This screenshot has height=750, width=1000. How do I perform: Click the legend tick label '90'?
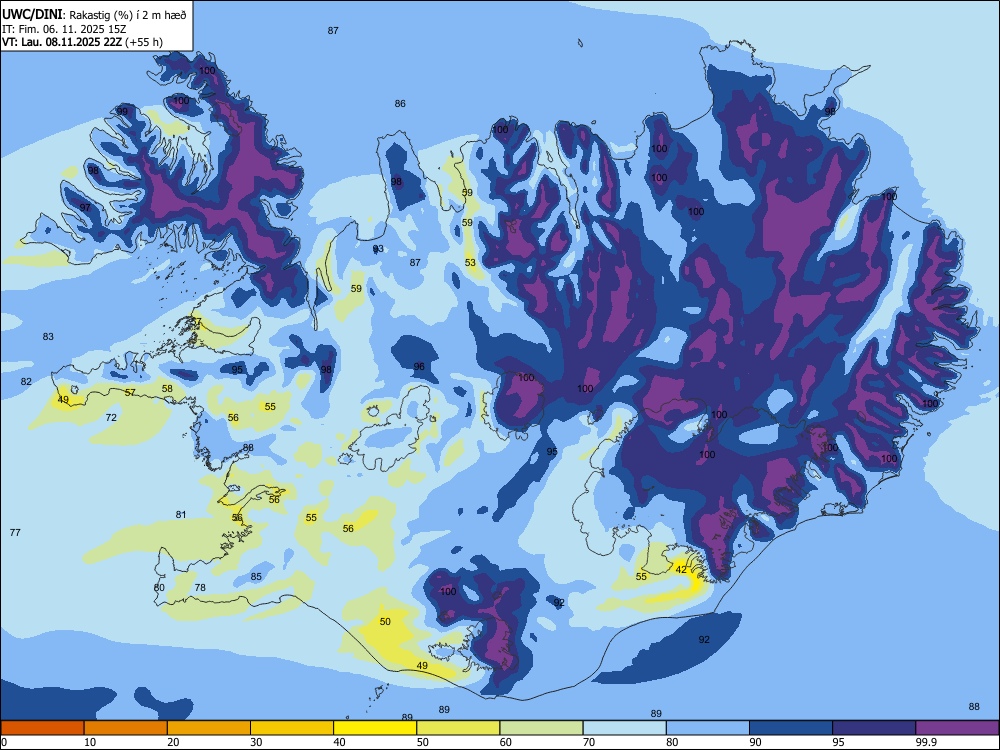[756, 742]
